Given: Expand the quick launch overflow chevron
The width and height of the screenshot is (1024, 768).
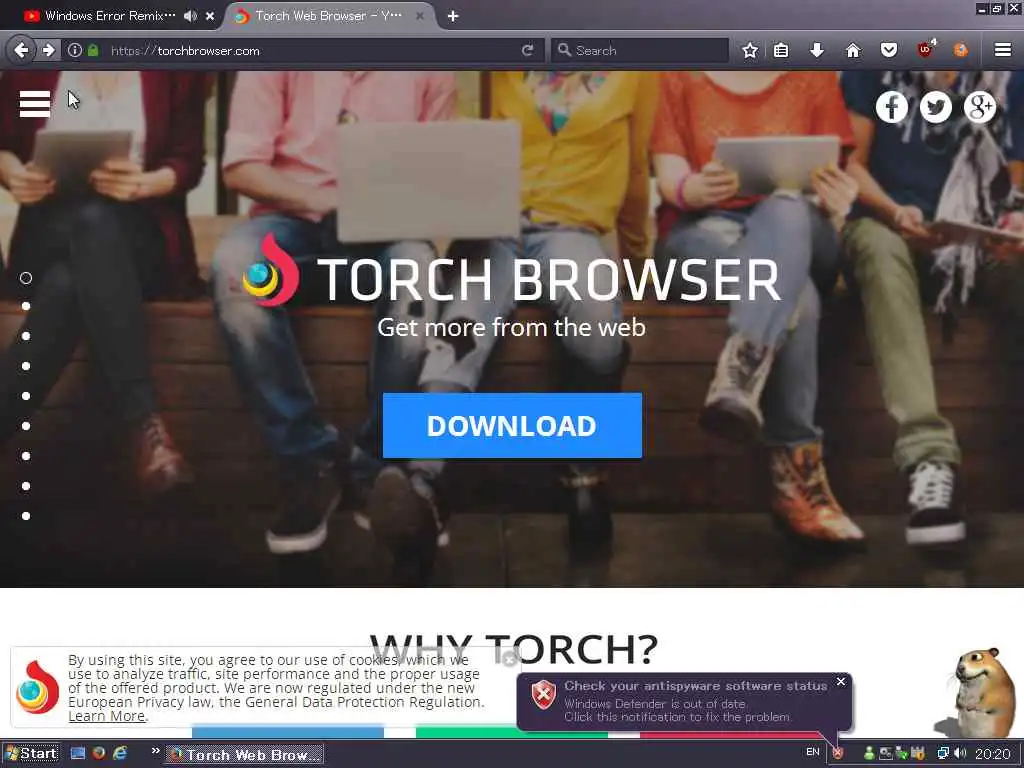Looking at the screenshot, I should 155,751.
